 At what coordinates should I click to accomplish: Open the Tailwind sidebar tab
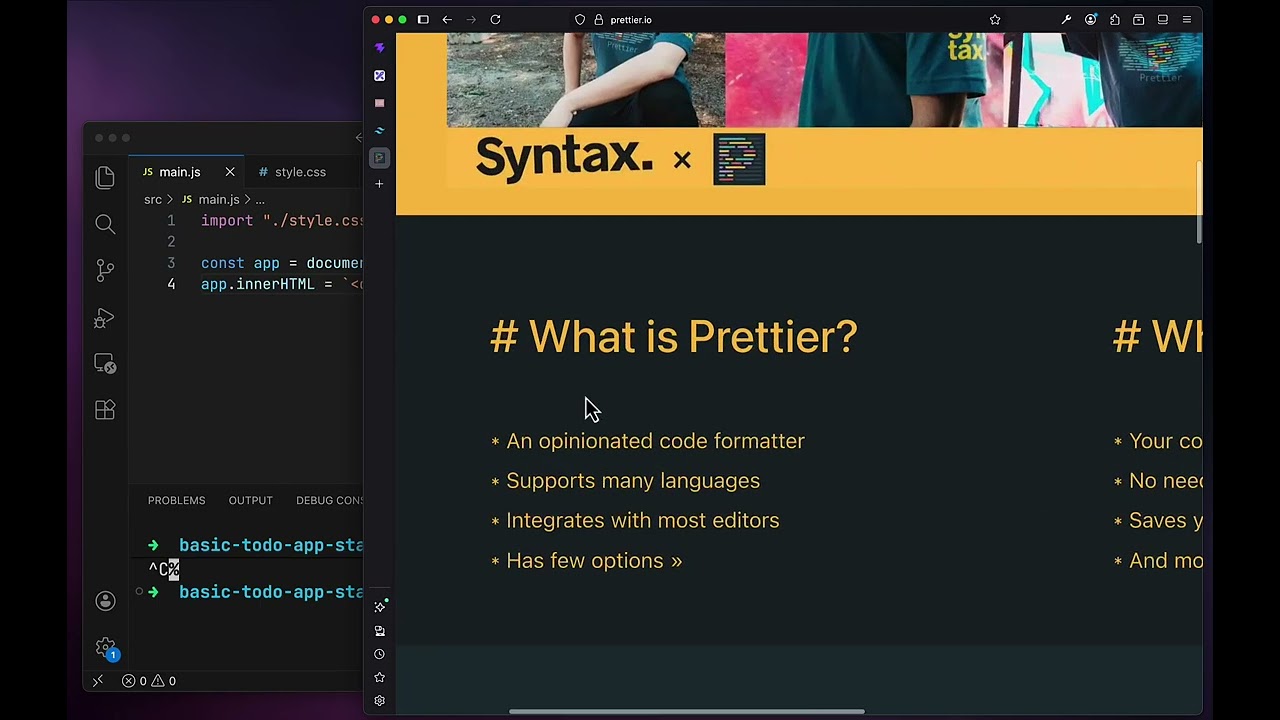(379, 130)
